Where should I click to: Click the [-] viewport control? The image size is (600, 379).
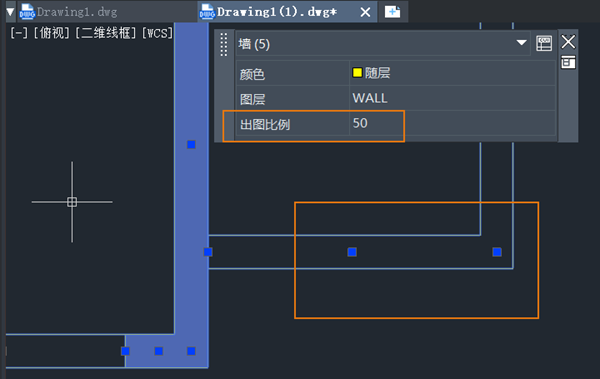click(18, 33)
